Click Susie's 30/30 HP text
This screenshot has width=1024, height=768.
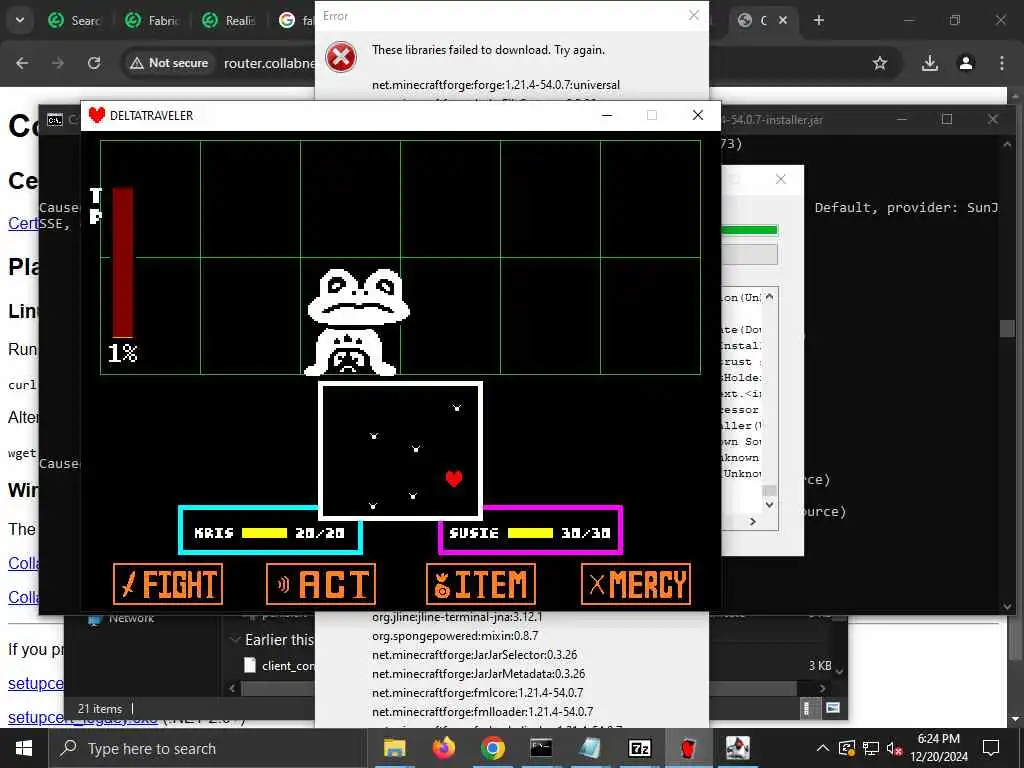tap(586, 533)
